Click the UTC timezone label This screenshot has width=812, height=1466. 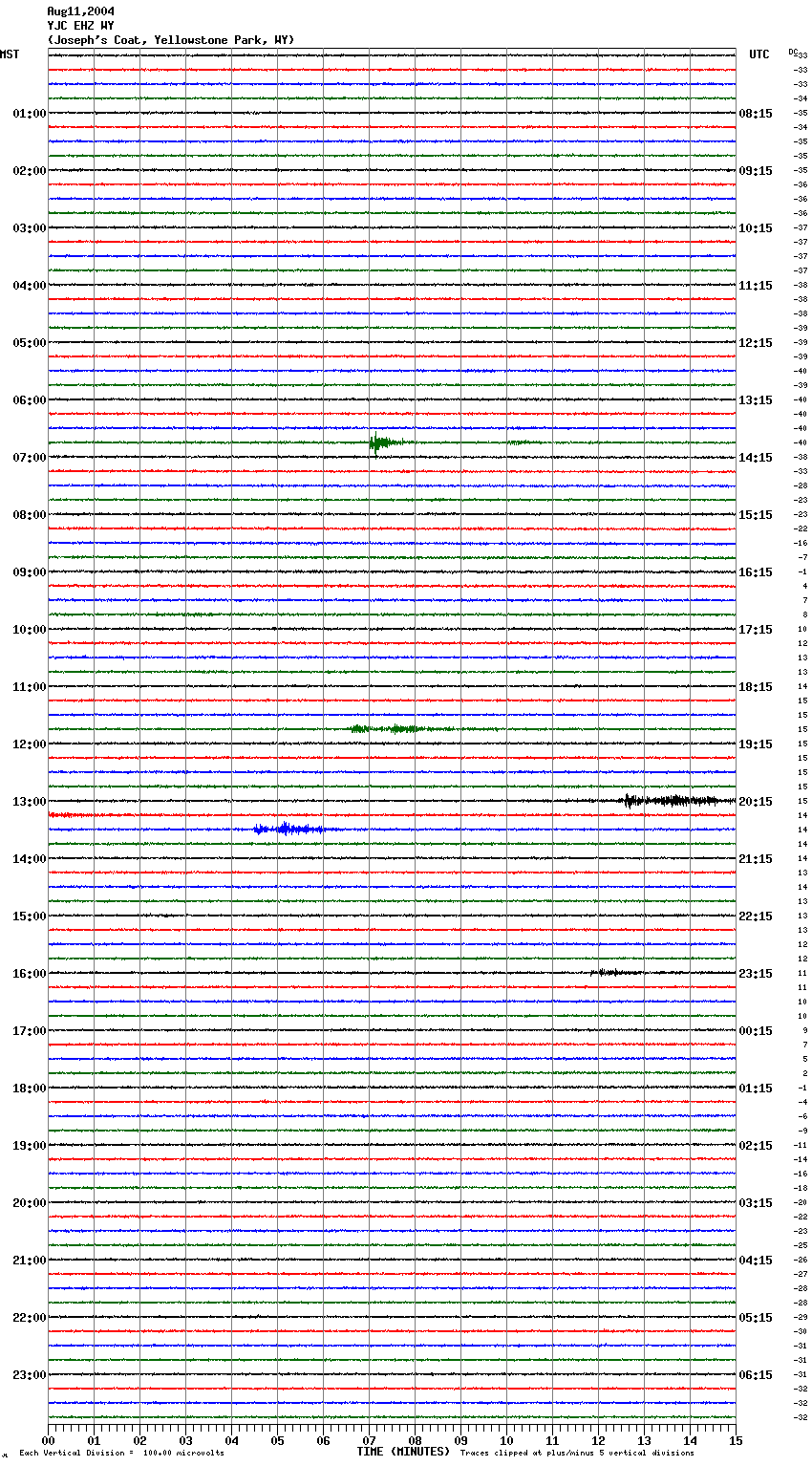pos(759,54)
